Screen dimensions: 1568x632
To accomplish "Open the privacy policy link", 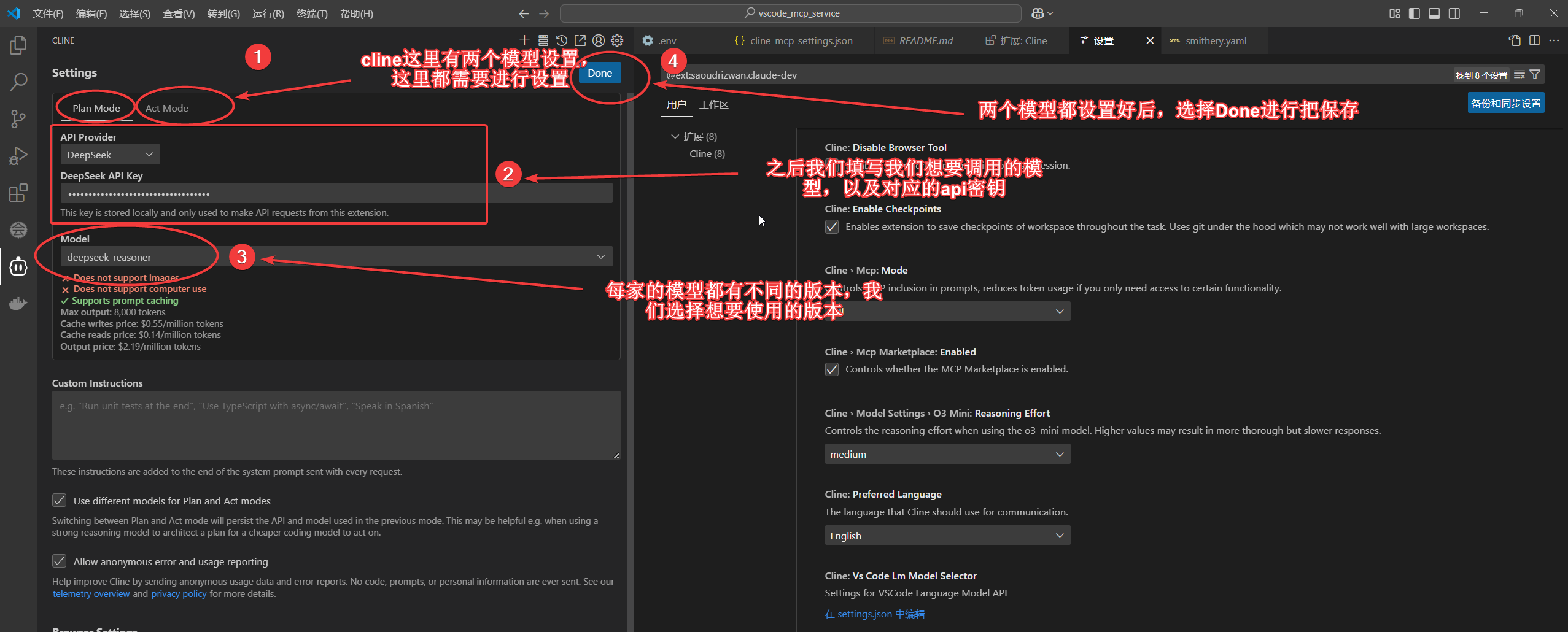I will pos(179,594).
